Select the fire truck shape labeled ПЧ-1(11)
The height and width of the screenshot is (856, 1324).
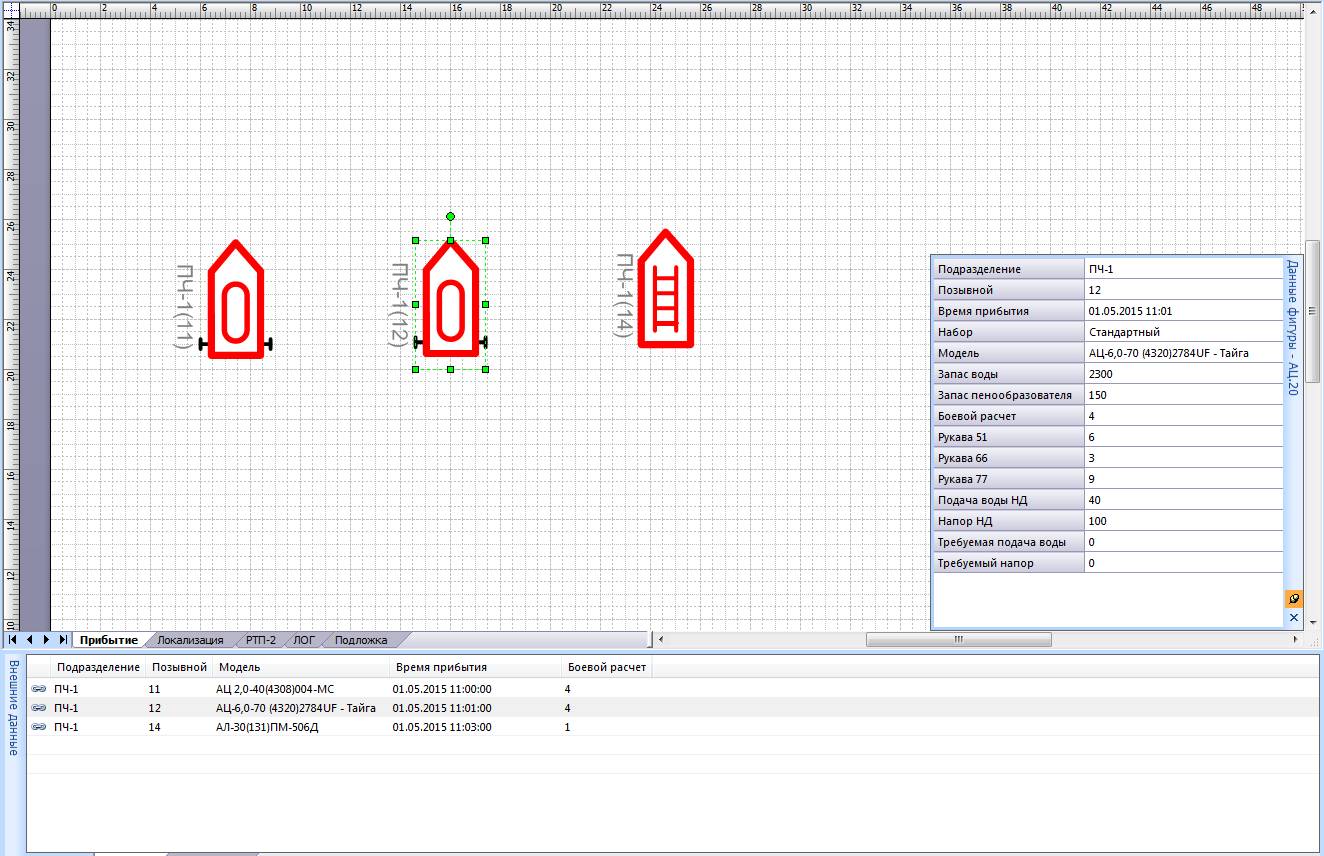(235, 300)
